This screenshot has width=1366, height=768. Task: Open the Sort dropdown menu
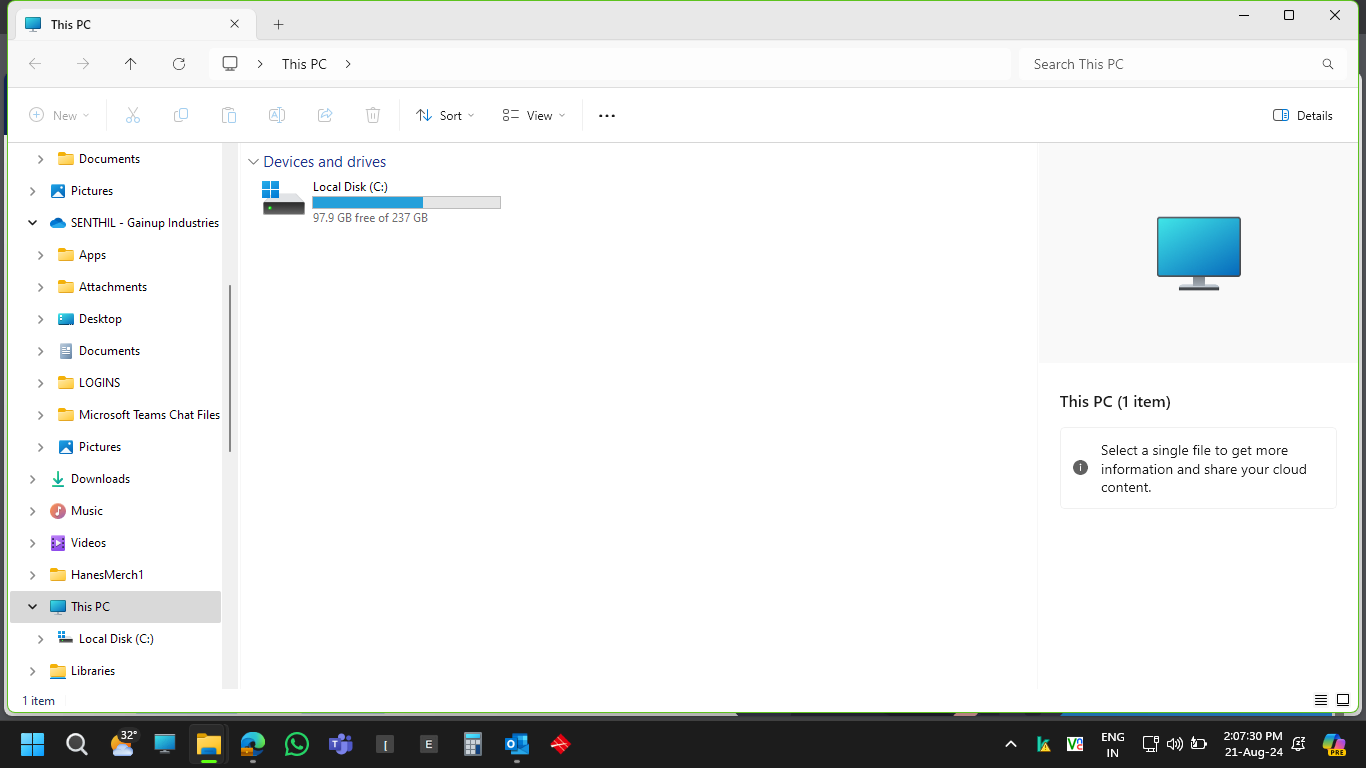[x=446, y=116]
